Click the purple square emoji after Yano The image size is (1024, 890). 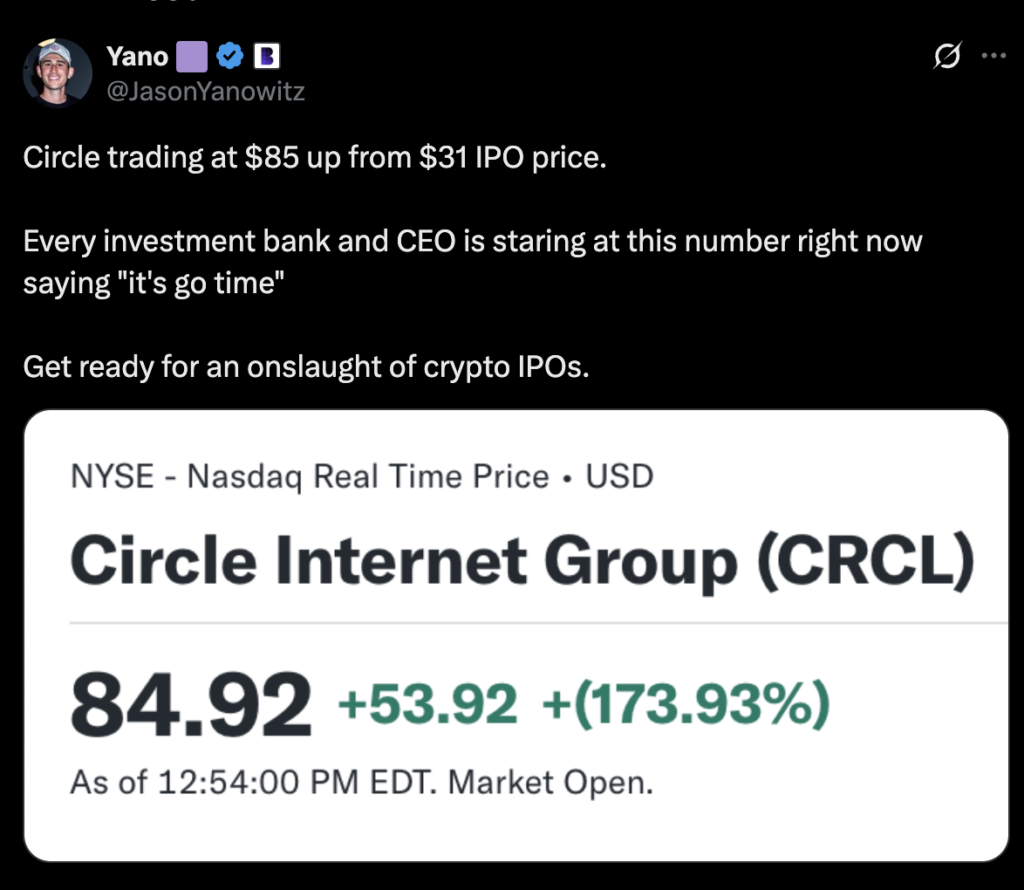192,56
